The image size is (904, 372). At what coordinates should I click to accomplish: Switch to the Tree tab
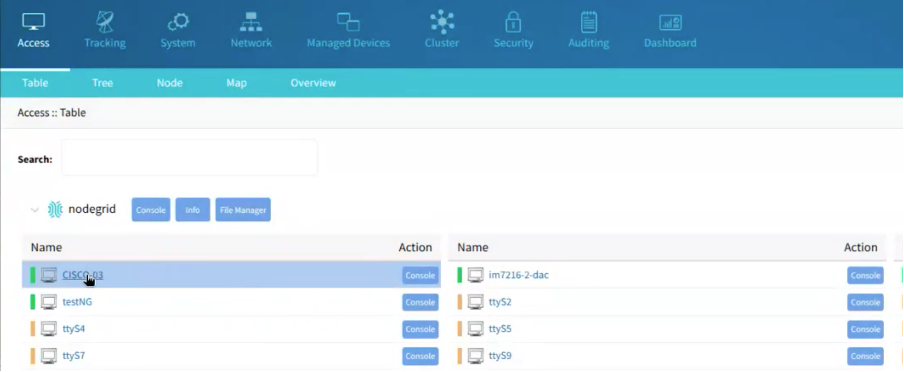(103, 82)
